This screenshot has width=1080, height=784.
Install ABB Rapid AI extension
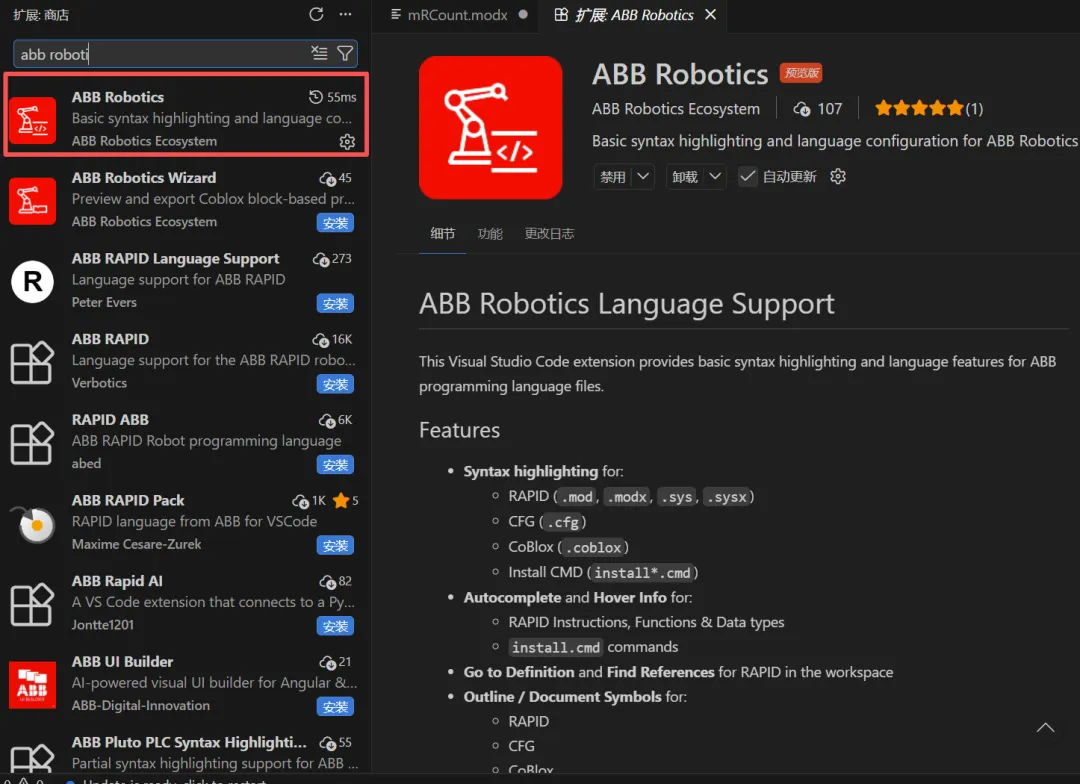point(335,626)
